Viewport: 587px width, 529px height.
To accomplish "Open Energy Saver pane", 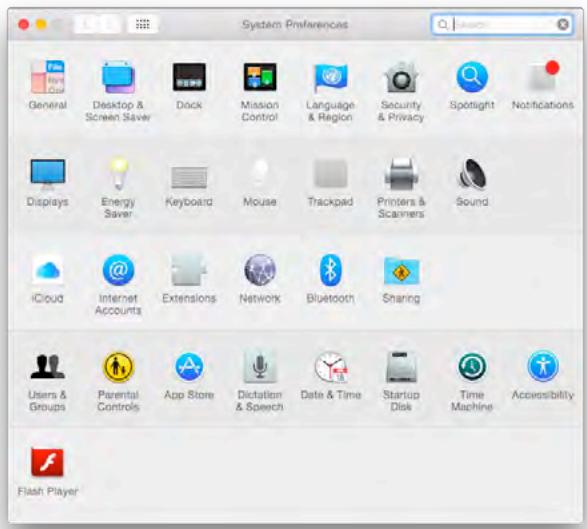I will point(118,174).
